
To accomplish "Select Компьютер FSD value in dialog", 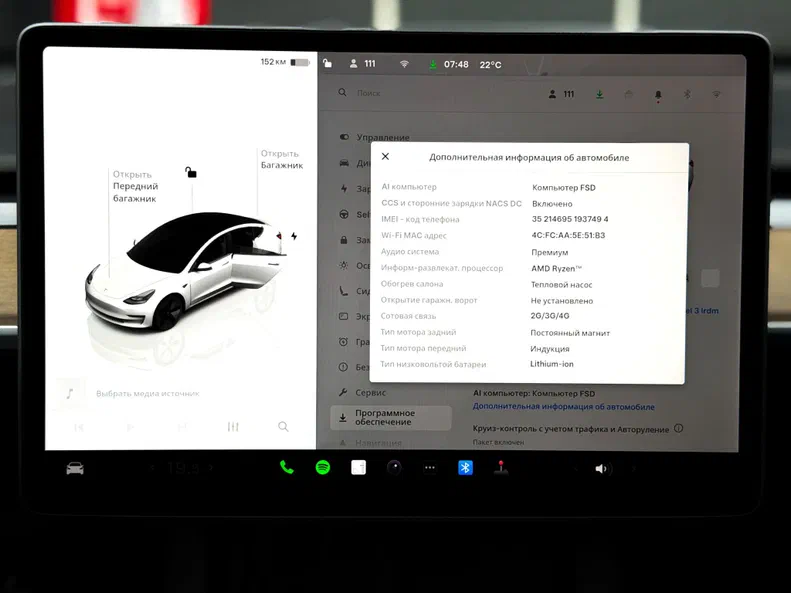I will pos(564,188).
